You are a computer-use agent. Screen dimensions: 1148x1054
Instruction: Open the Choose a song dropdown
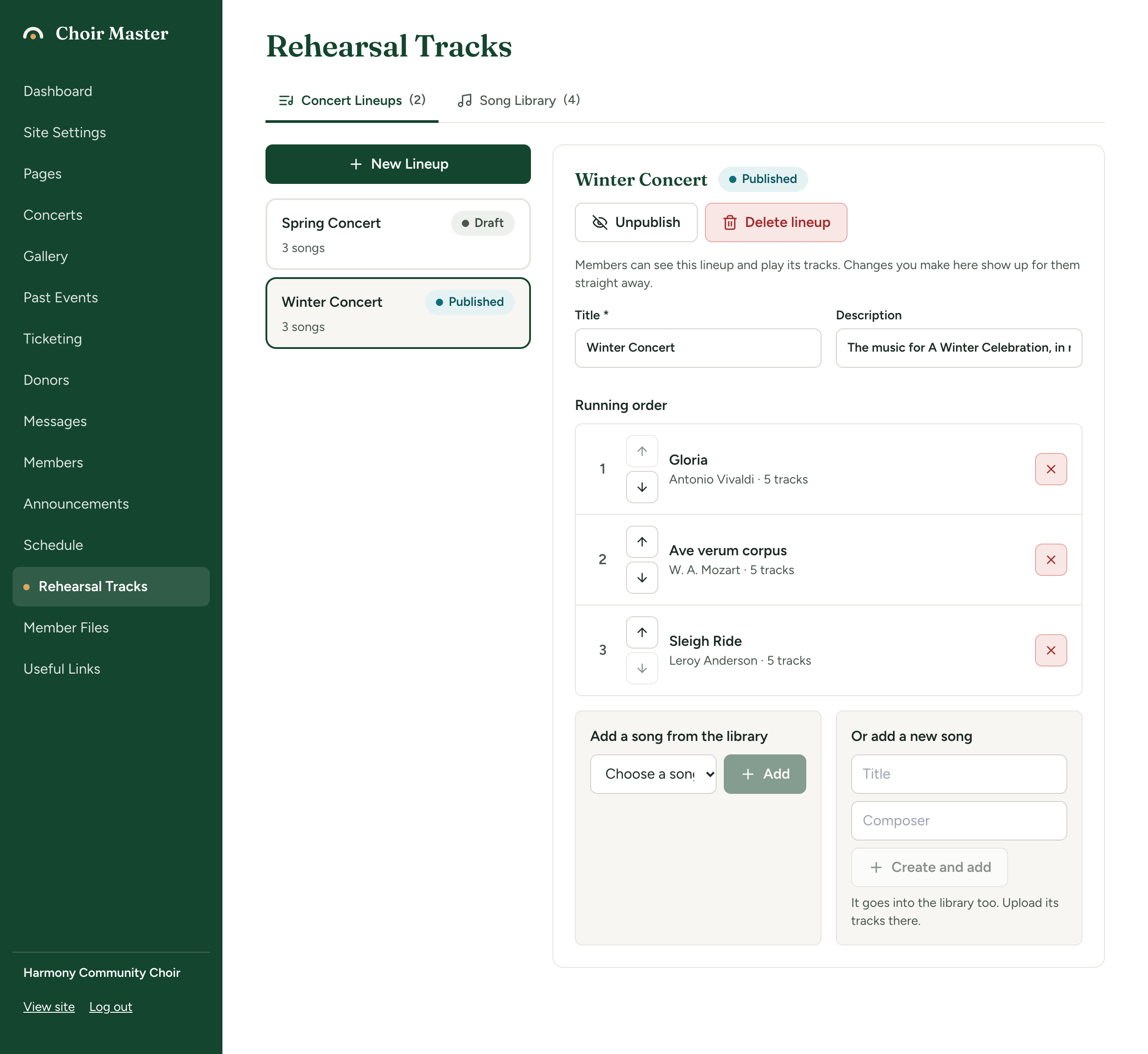[x=653, y=774]
